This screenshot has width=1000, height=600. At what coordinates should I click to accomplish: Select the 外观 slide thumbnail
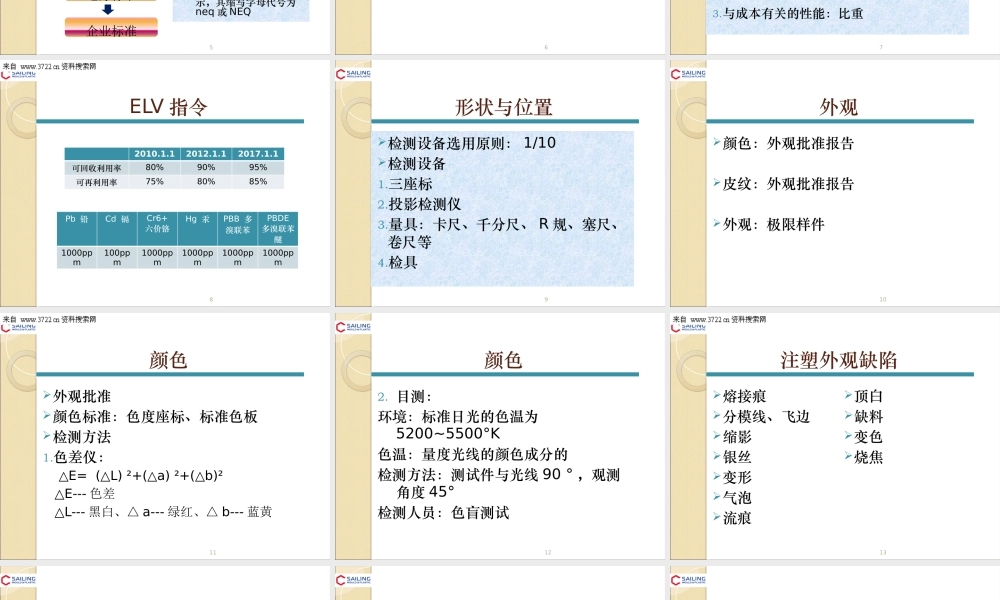[x=835, y=183]
